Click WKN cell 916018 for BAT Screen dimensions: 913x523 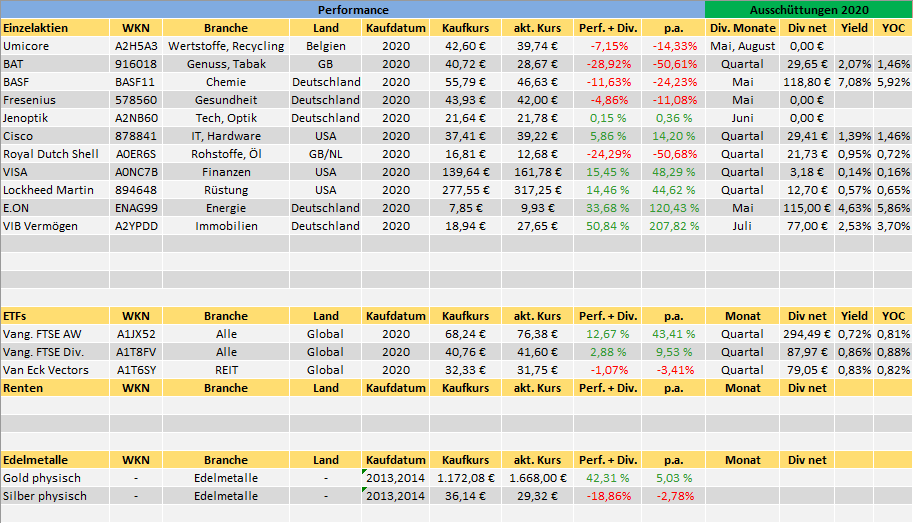coord(136,64)
